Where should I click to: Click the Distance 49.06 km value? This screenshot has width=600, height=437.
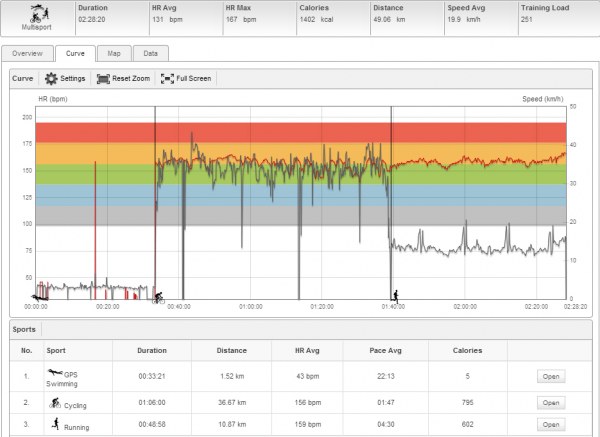tap(389, 20)
